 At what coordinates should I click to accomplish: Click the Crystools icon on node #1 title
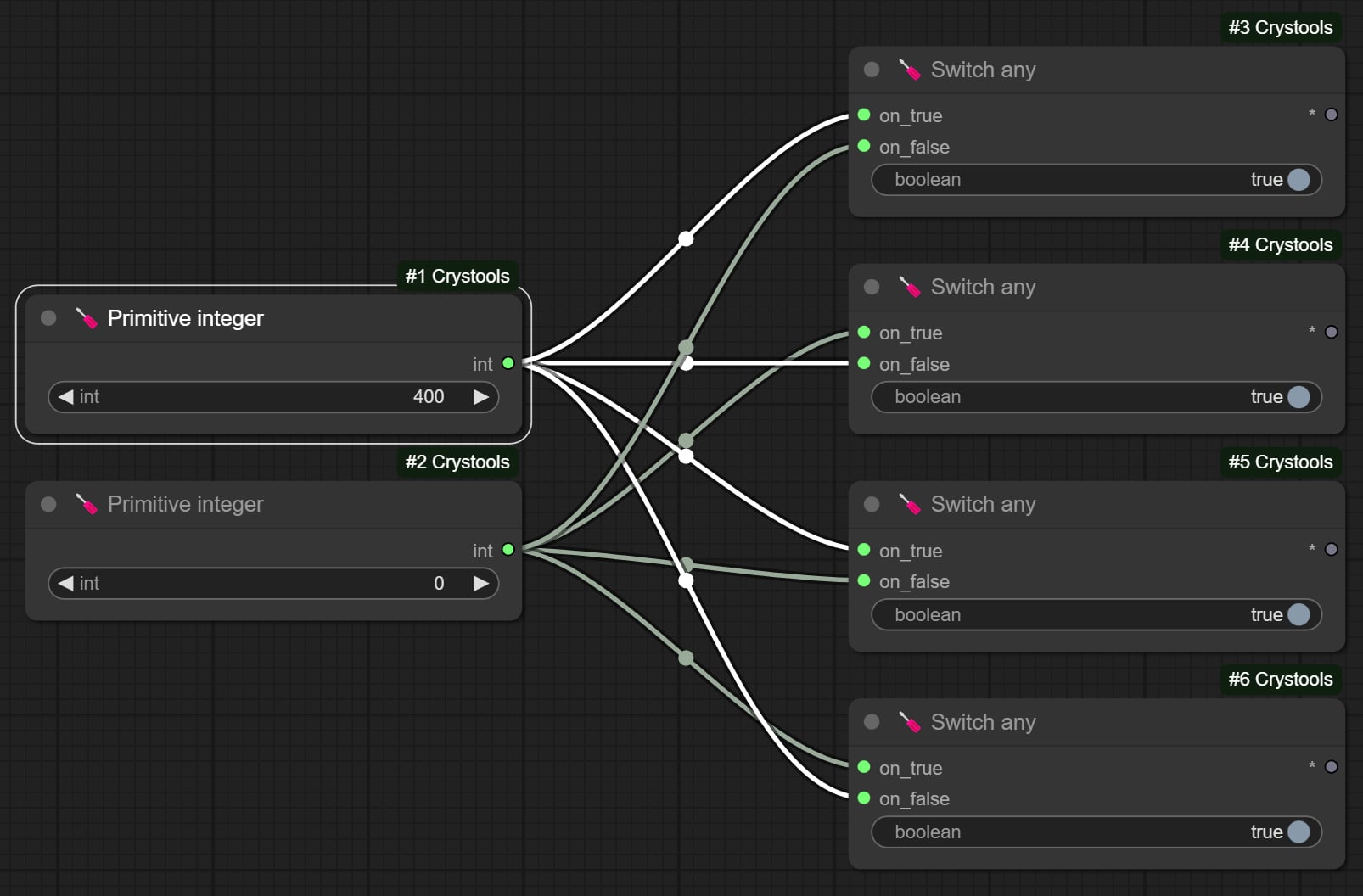[x=87, y=317]
